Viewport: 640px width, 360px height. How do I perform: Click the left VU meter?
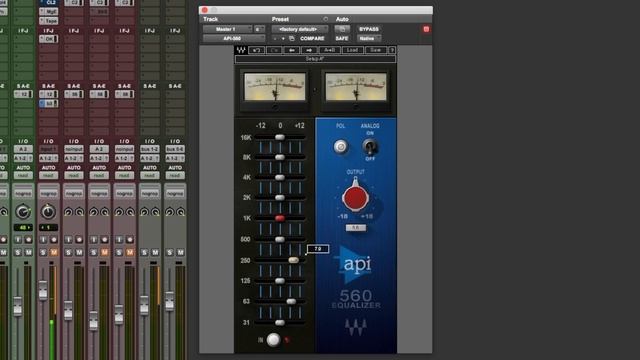(275, 87)
